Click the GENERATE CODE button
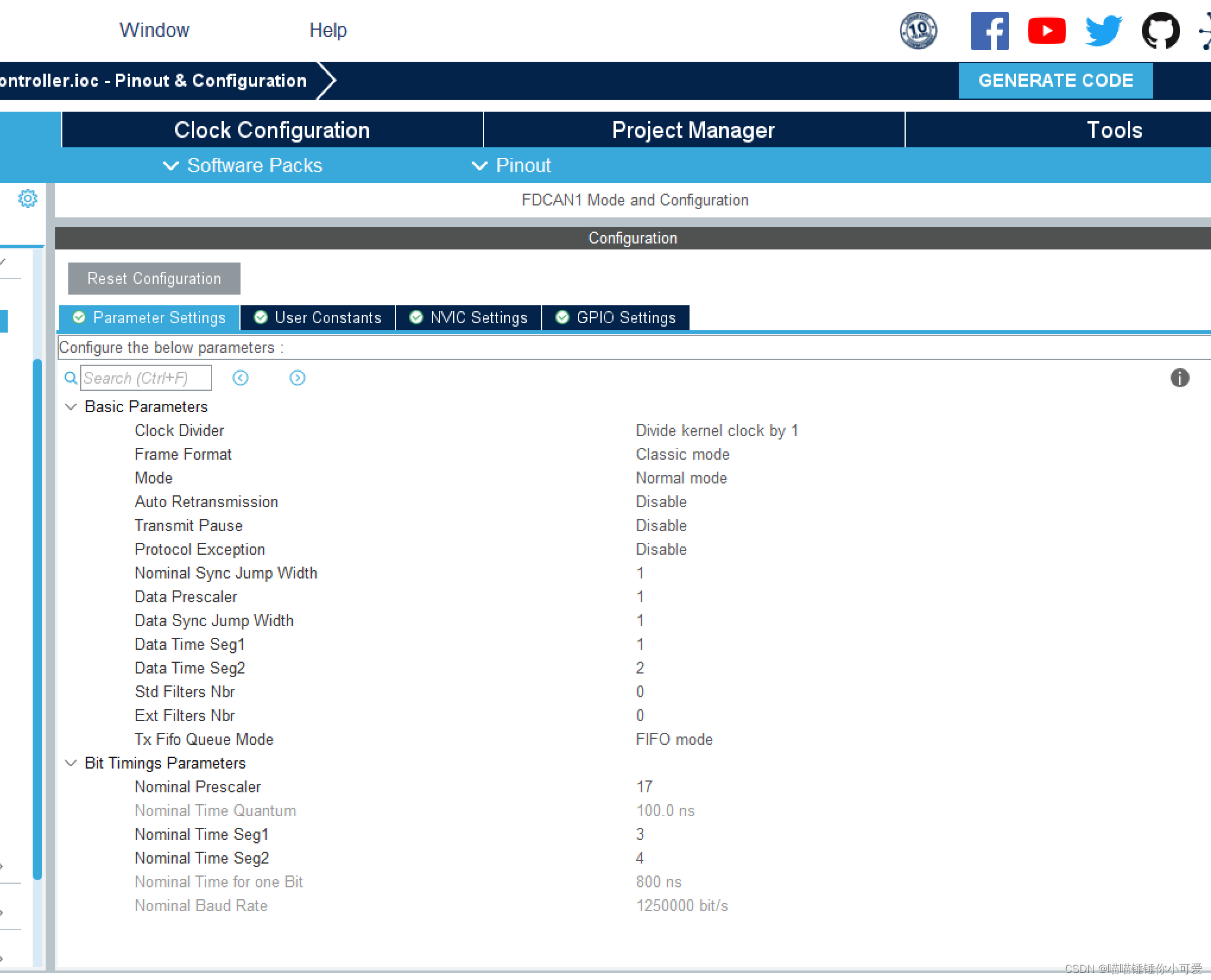1211x980 pixels. (x=1055, y=81)
